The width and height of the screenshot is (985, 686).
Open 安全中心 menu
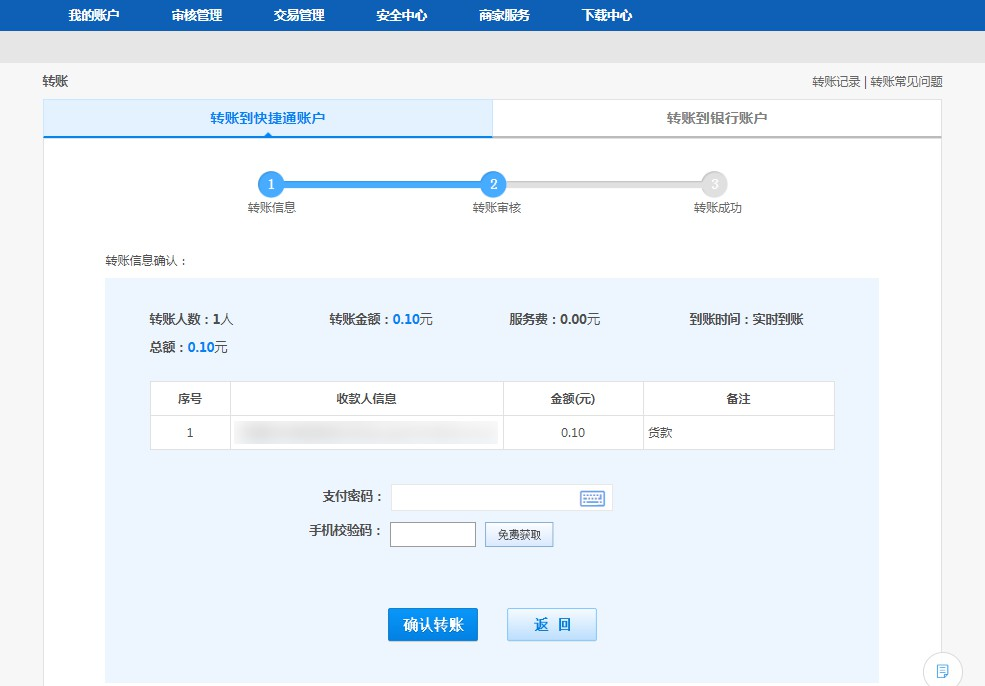(x=402, y=15)
